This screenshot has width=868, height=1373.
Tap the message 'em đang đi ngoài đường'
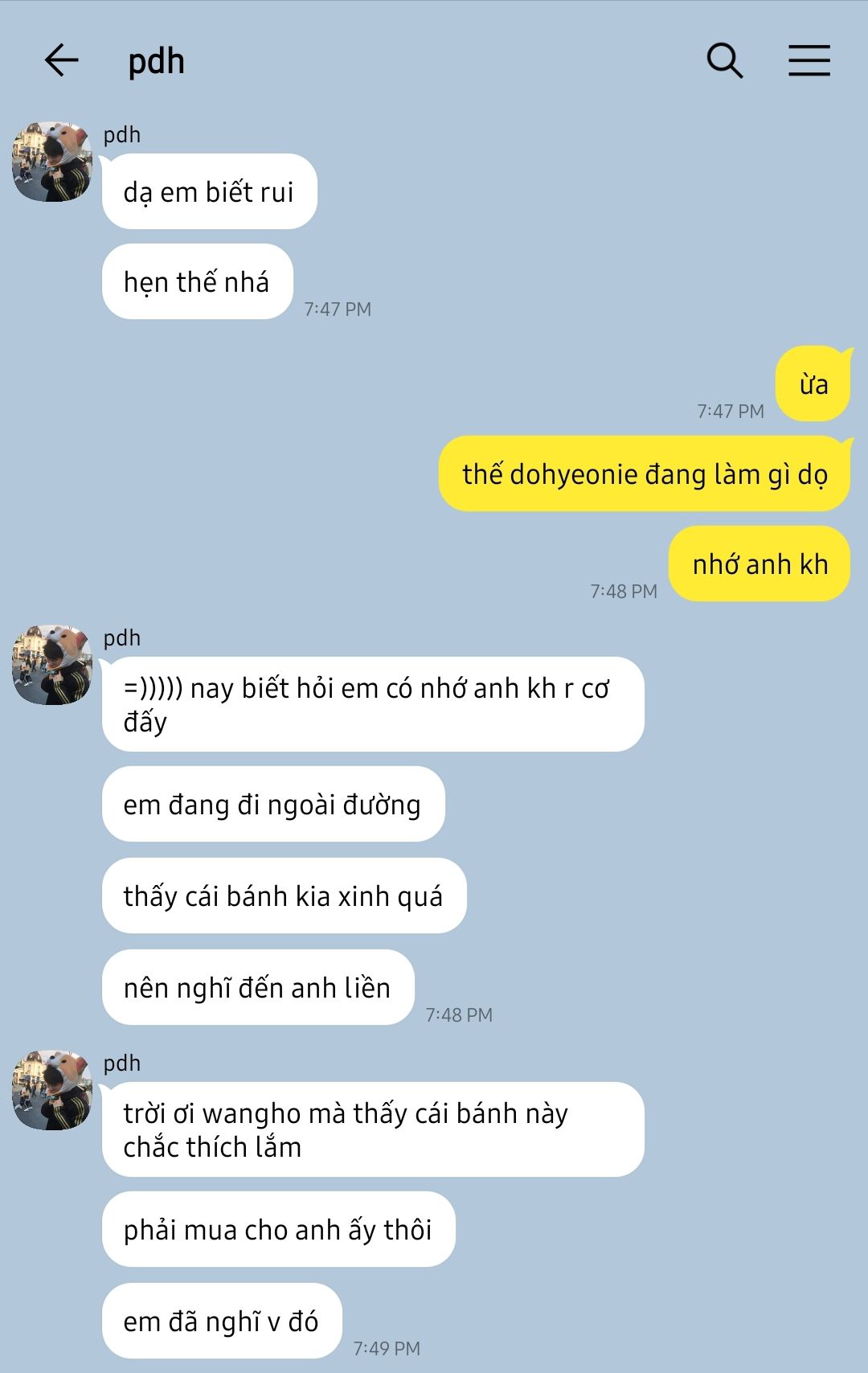tap(273, 804)
